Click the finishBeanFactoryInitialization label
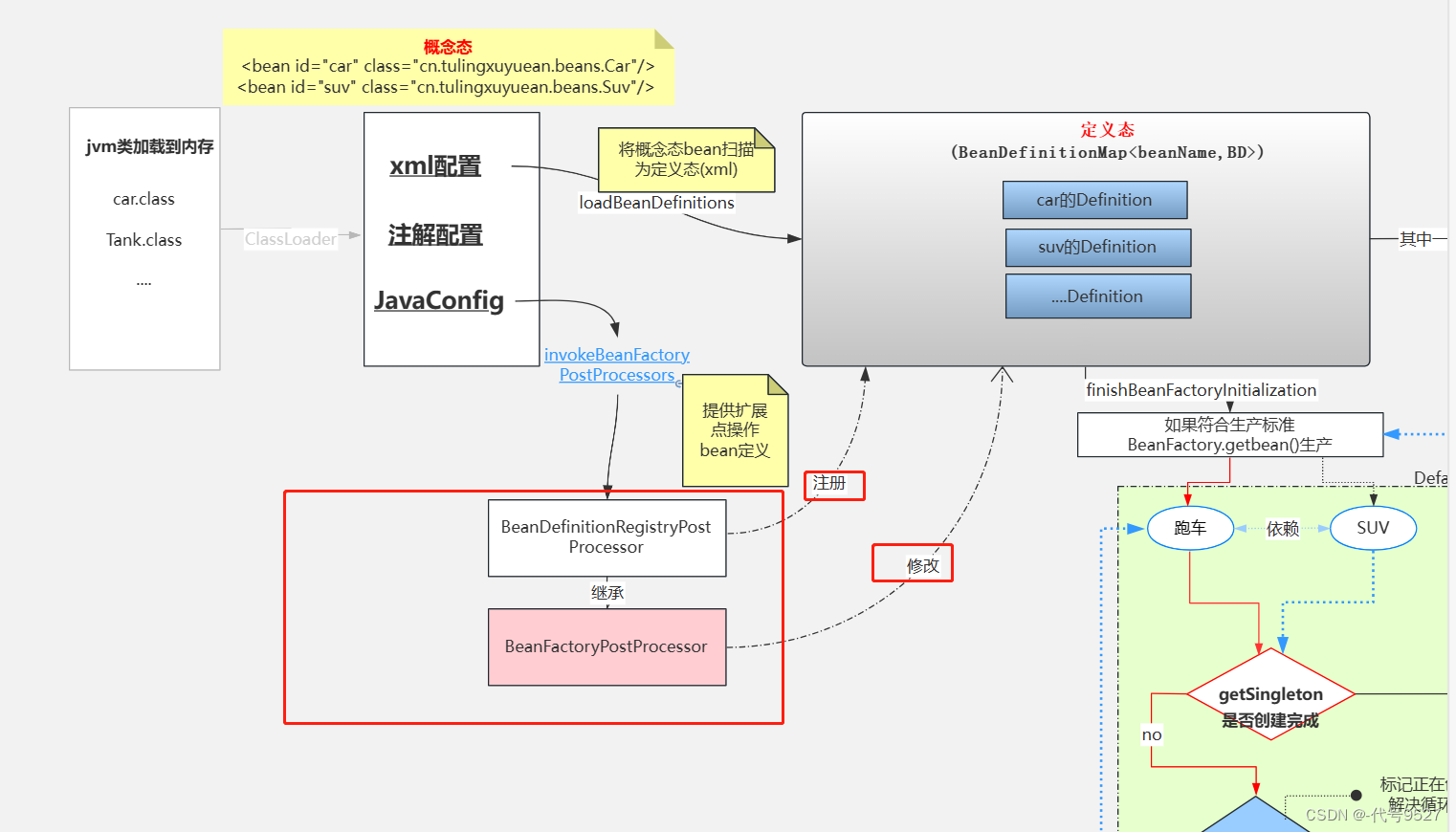The width and height of the screenshot is (1456, 832). [1202, 390]
